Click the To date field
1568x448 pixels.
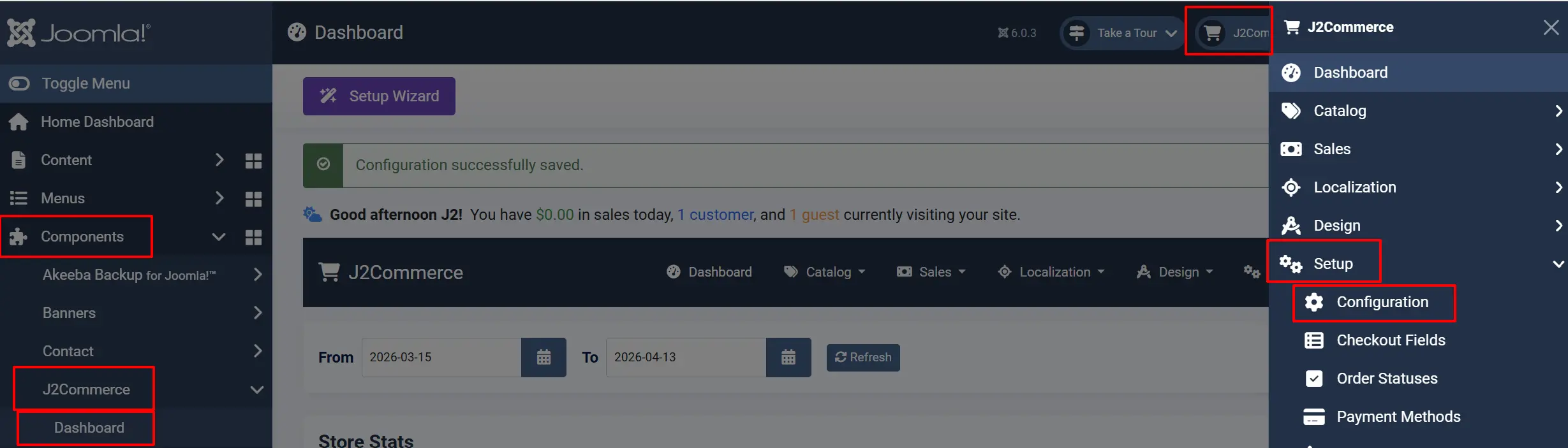pos(686,358)
